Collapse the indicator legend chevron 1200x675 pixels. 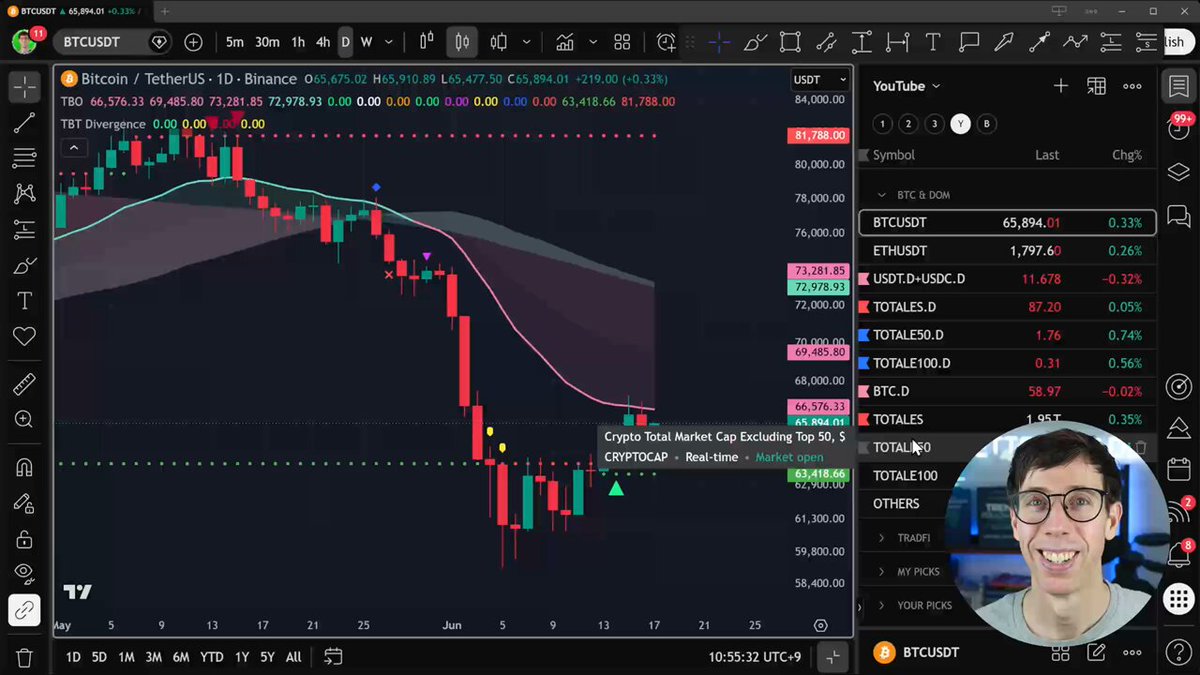(x=73, y=148)
